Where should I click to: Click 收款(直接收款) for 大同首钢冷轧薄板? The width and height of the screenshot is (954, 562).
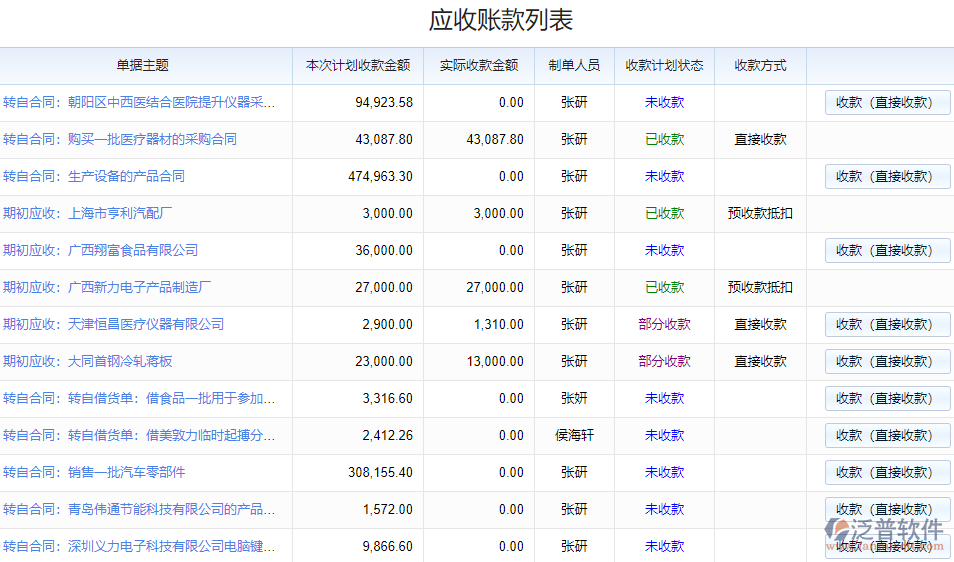point(888,361)
